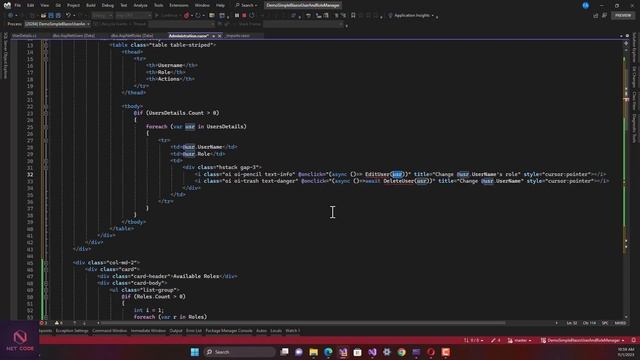Open the Help menu
The image size is (640, 360).
click(220, 5)
